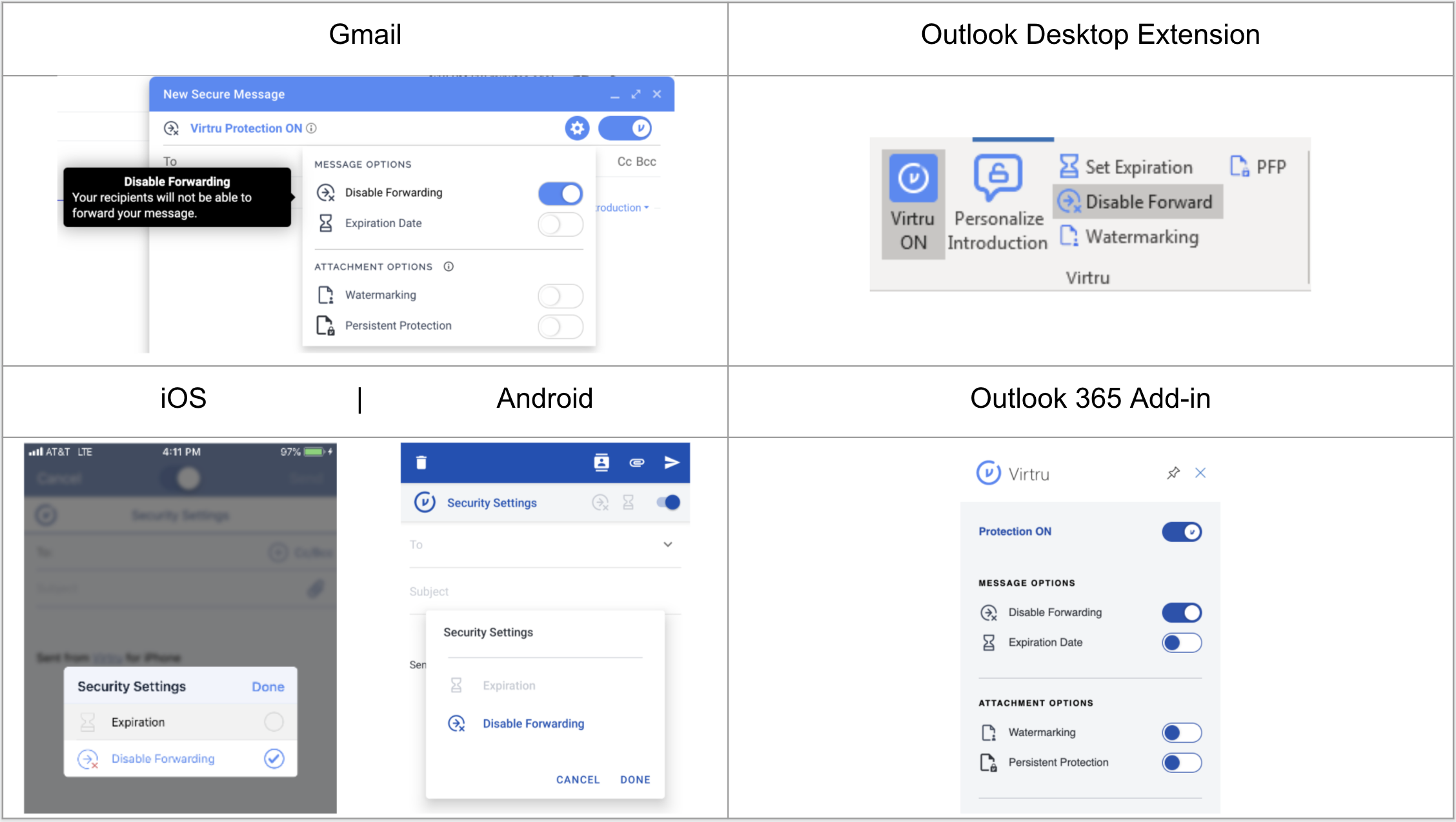Click Personalize Introduction in Outlook ribbon
The width and height of the screenshot is (1456, 822).
pyautogui.click(x=998, y=205)
